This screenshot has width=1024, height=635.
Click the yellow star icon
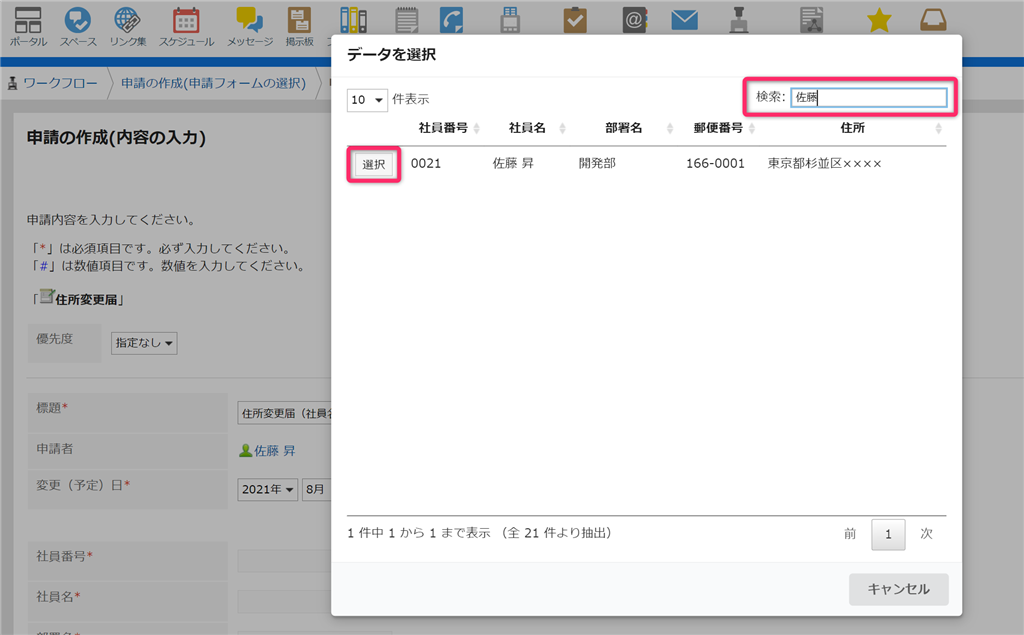pos(879,20)
